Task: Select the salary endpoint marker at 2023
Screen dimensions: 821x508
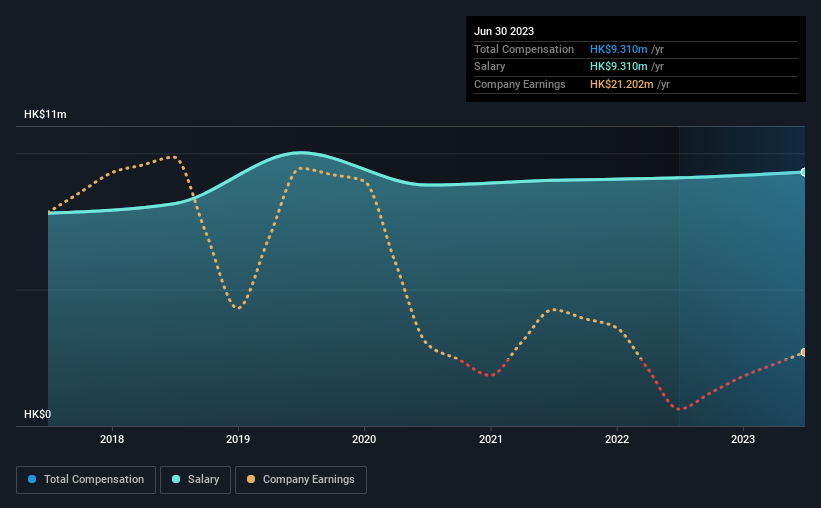Action: click(803, 172)
